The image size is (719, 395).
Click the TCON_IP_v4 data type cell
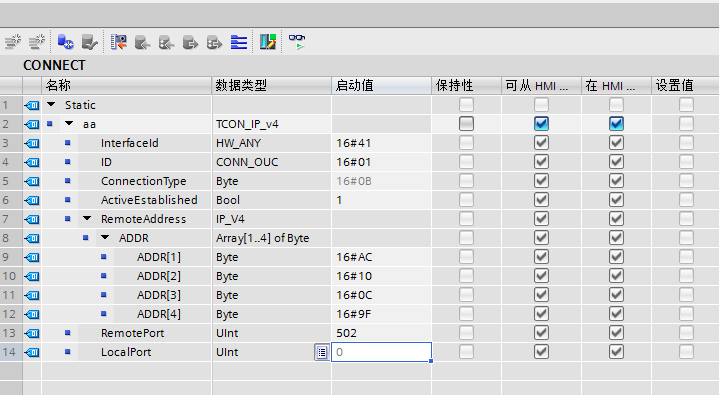pos(271,124)
